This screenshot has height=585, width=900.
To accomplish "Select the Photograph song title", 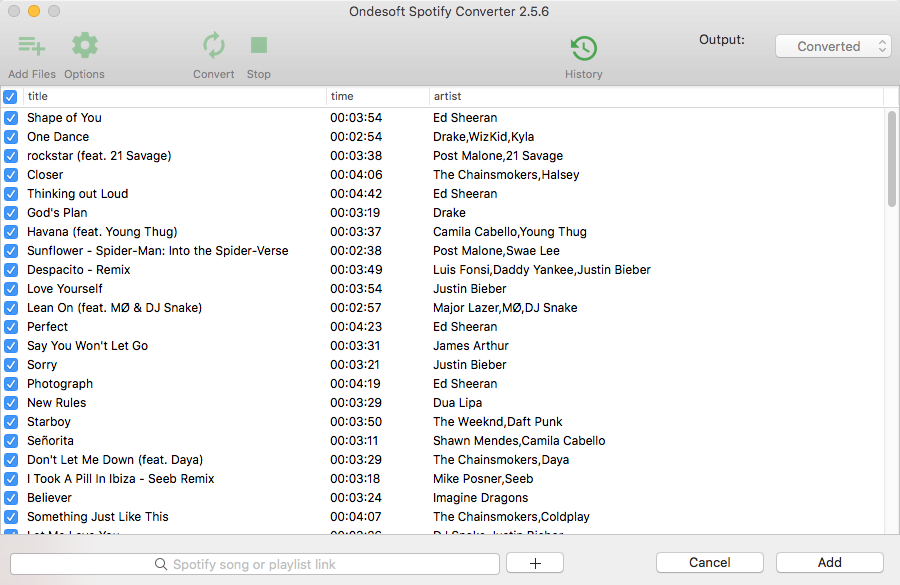I will click(60, 384).
